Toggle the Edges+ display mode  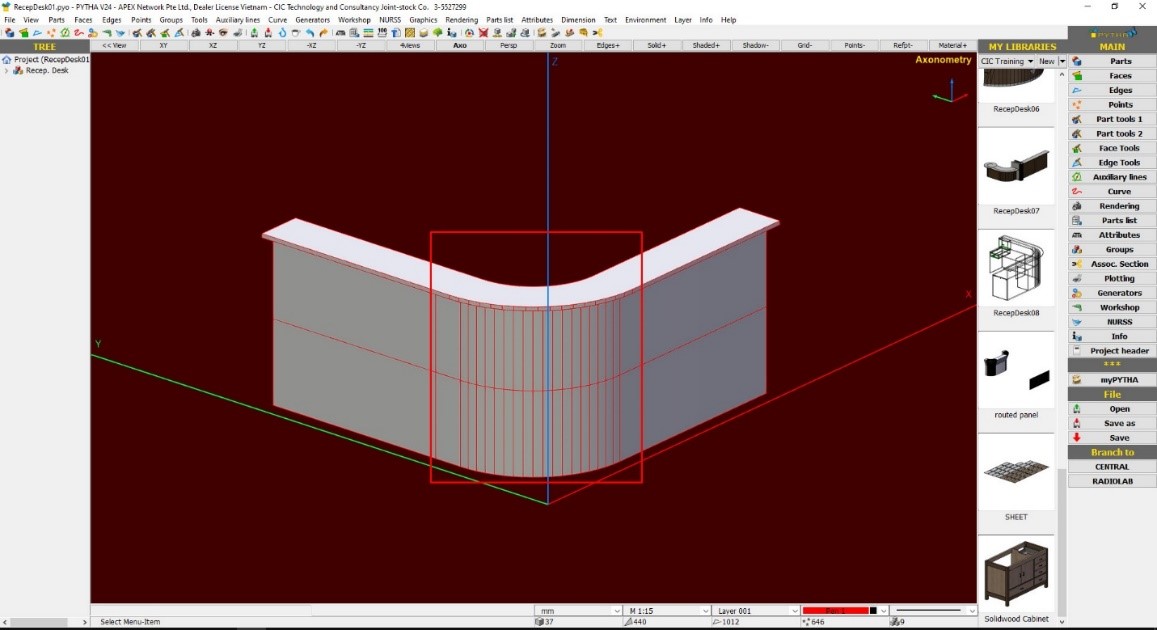point(607,46)
